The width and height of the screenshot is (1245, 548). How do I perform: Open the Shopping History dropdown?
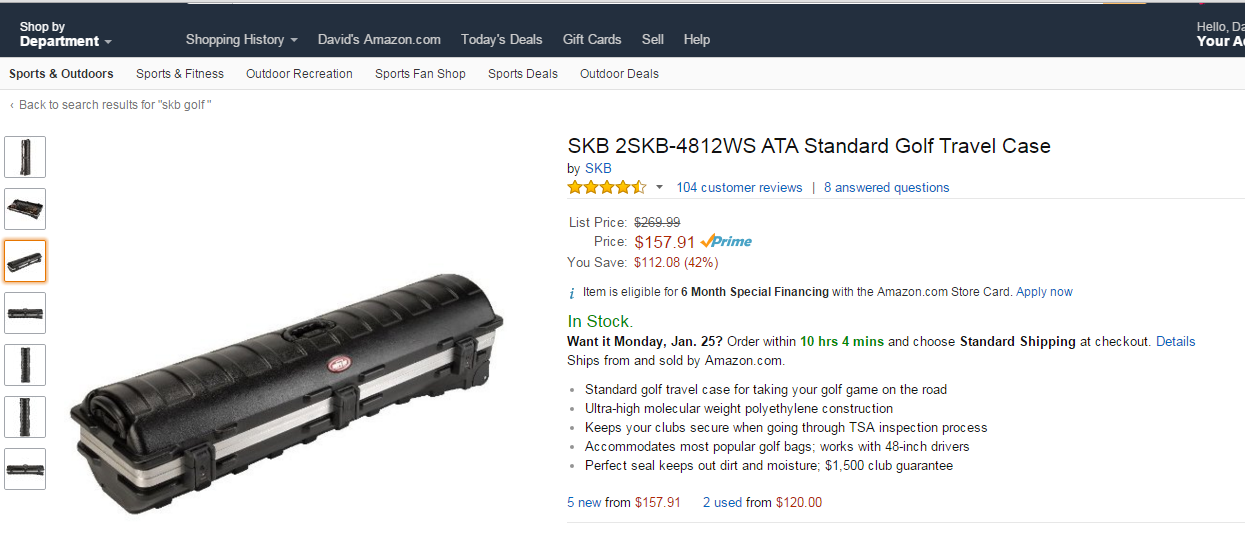pyautogui.click(x=241, y=40)
